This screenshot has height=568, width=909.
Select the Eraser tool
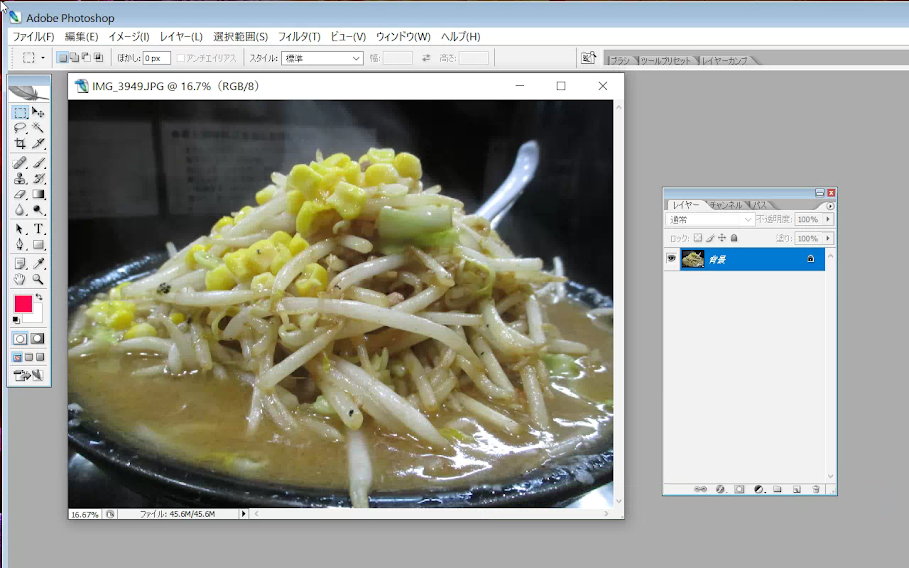pos(20,194)
